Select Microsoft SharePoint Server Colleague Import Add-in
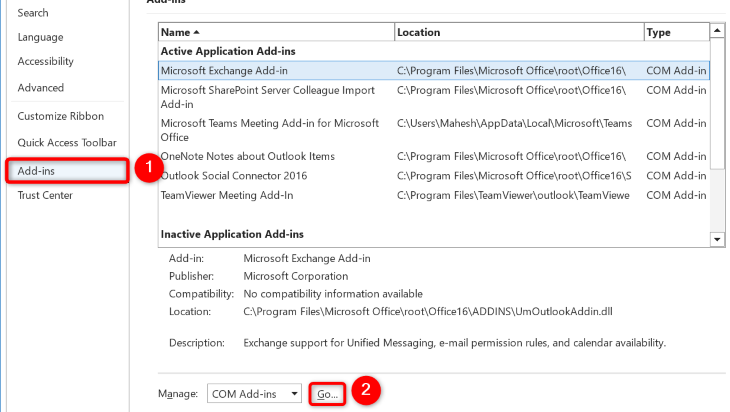This screenshot has height=412, width=730. (x=434, y=97)
